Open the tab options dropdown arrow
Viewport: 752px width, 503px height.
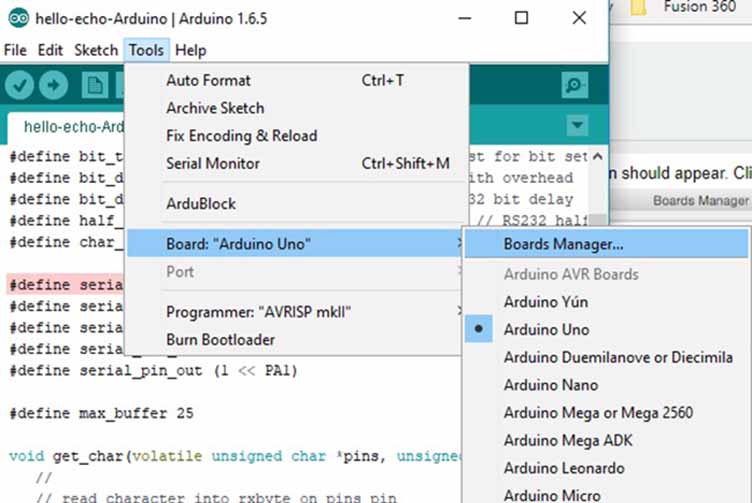pyautogui.click(x=577, y=126)
